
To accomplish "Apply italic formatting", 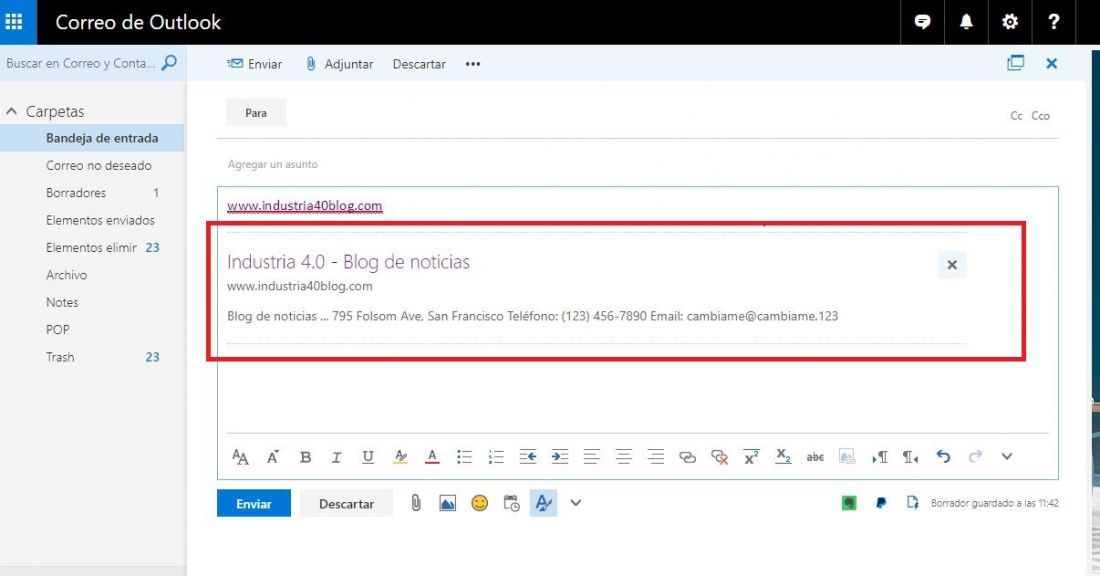I will pyautogui.click(x=336, y=457).
